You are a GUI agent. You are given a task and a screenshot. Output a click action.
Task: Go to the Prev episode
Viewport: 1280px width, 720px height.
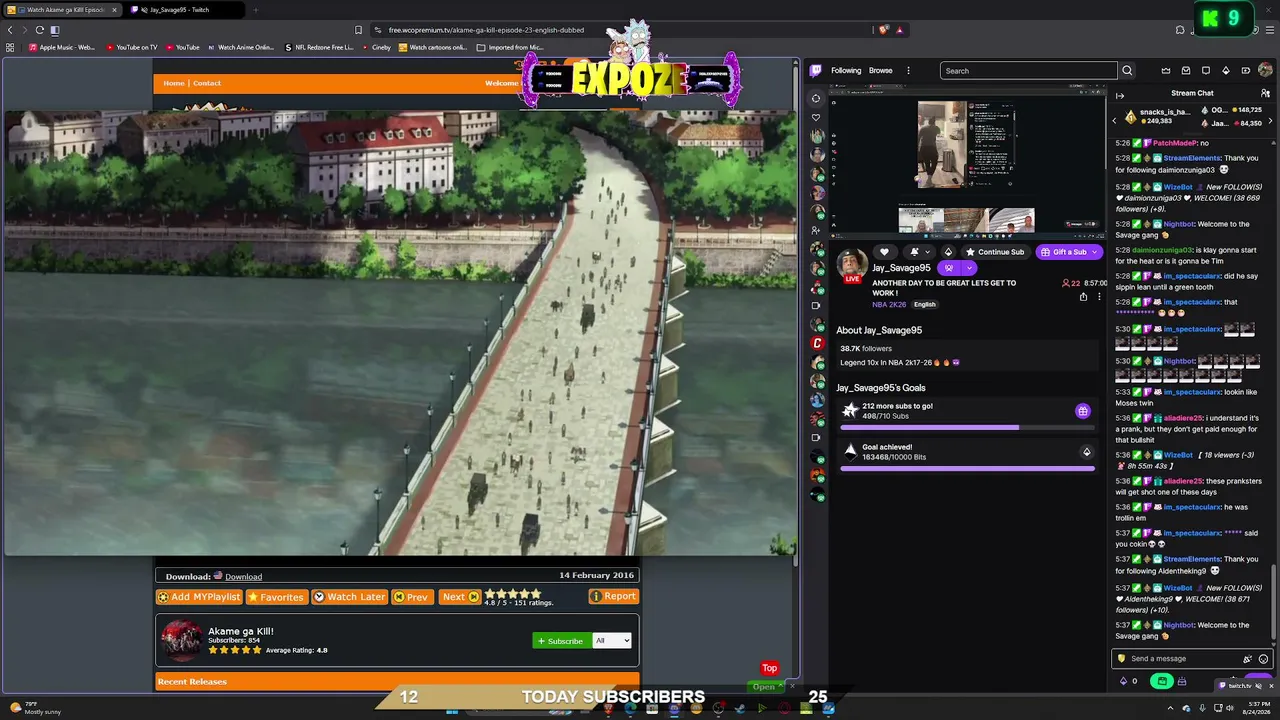pyautogui.click(x=411, y=597)
